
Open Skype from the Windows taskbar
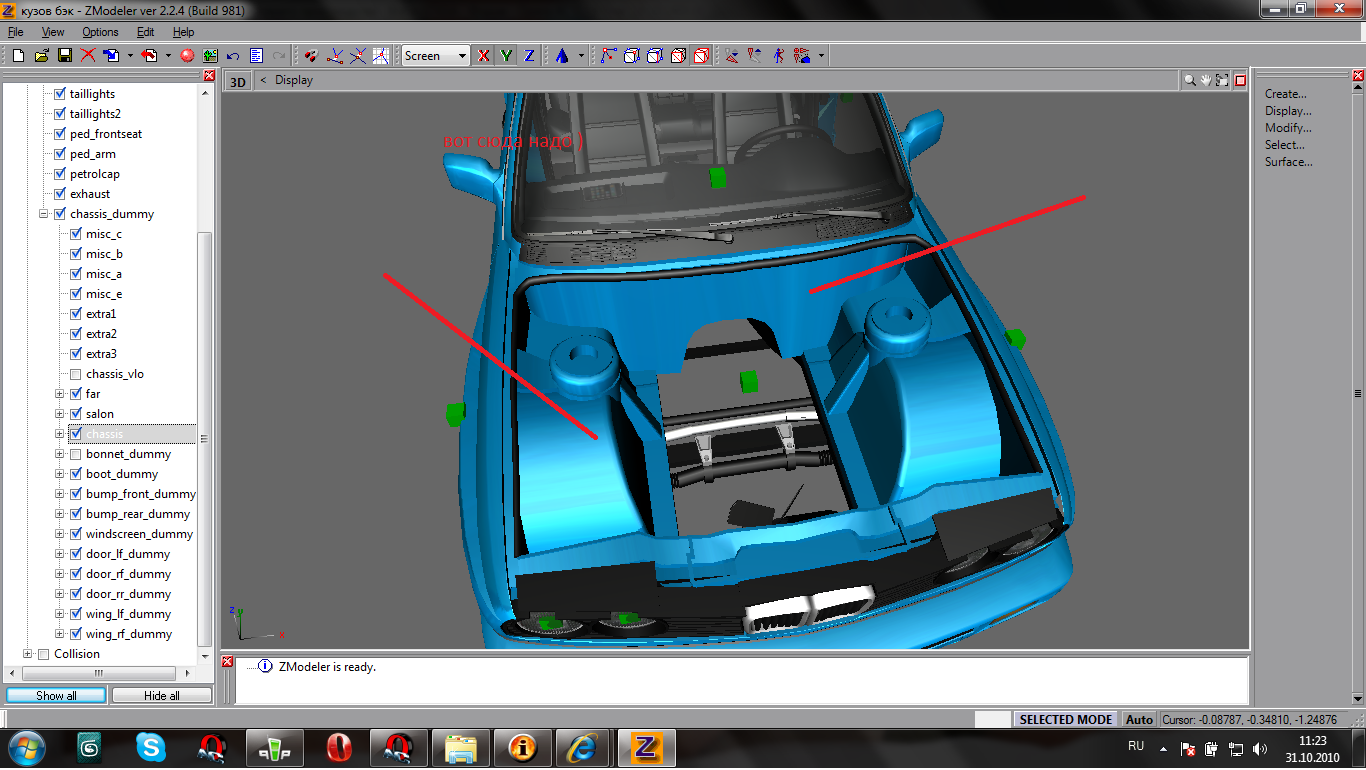coord(151,746)
